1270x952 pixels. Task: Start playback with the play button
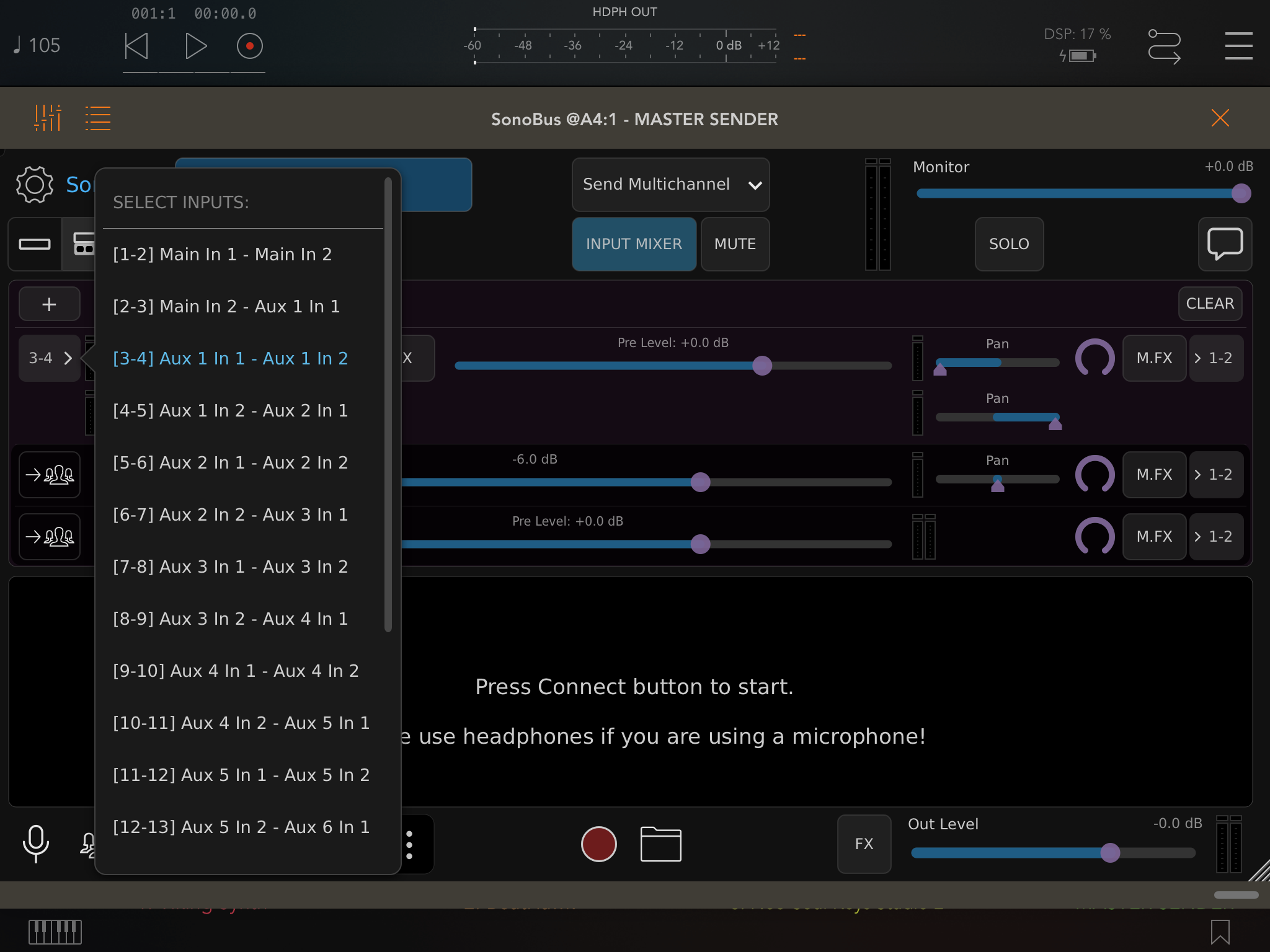(x=196, y=46)
